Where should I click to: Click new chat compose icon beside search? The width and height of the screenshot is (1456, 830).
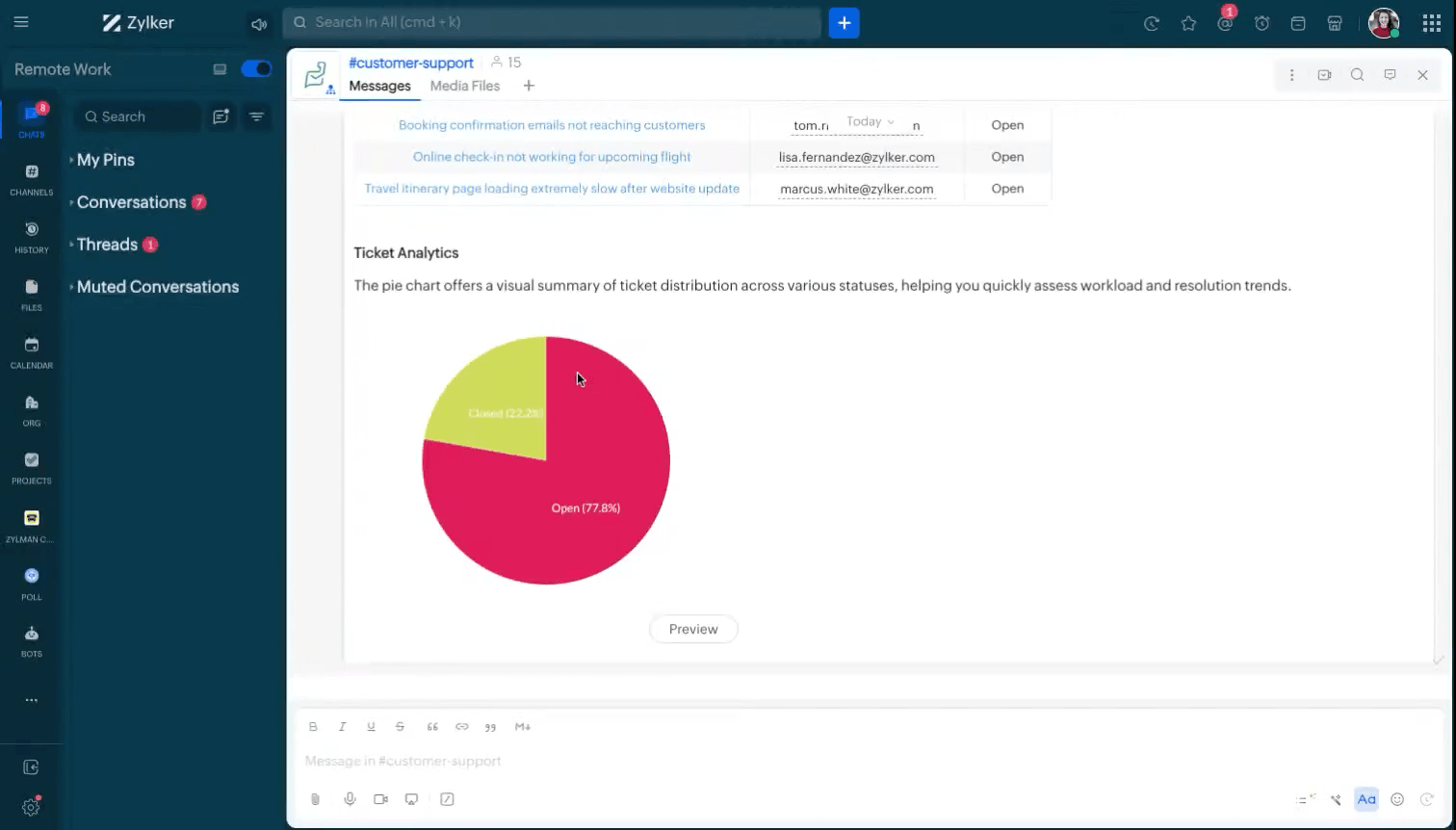[221, 117]
